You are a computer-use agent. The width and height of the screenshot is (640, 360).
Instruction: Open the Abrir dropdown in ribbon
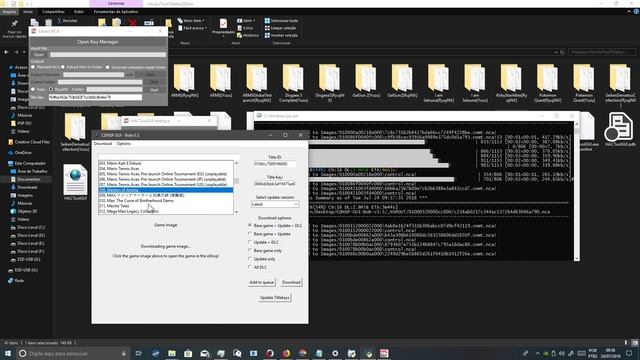tap(247, 20)
